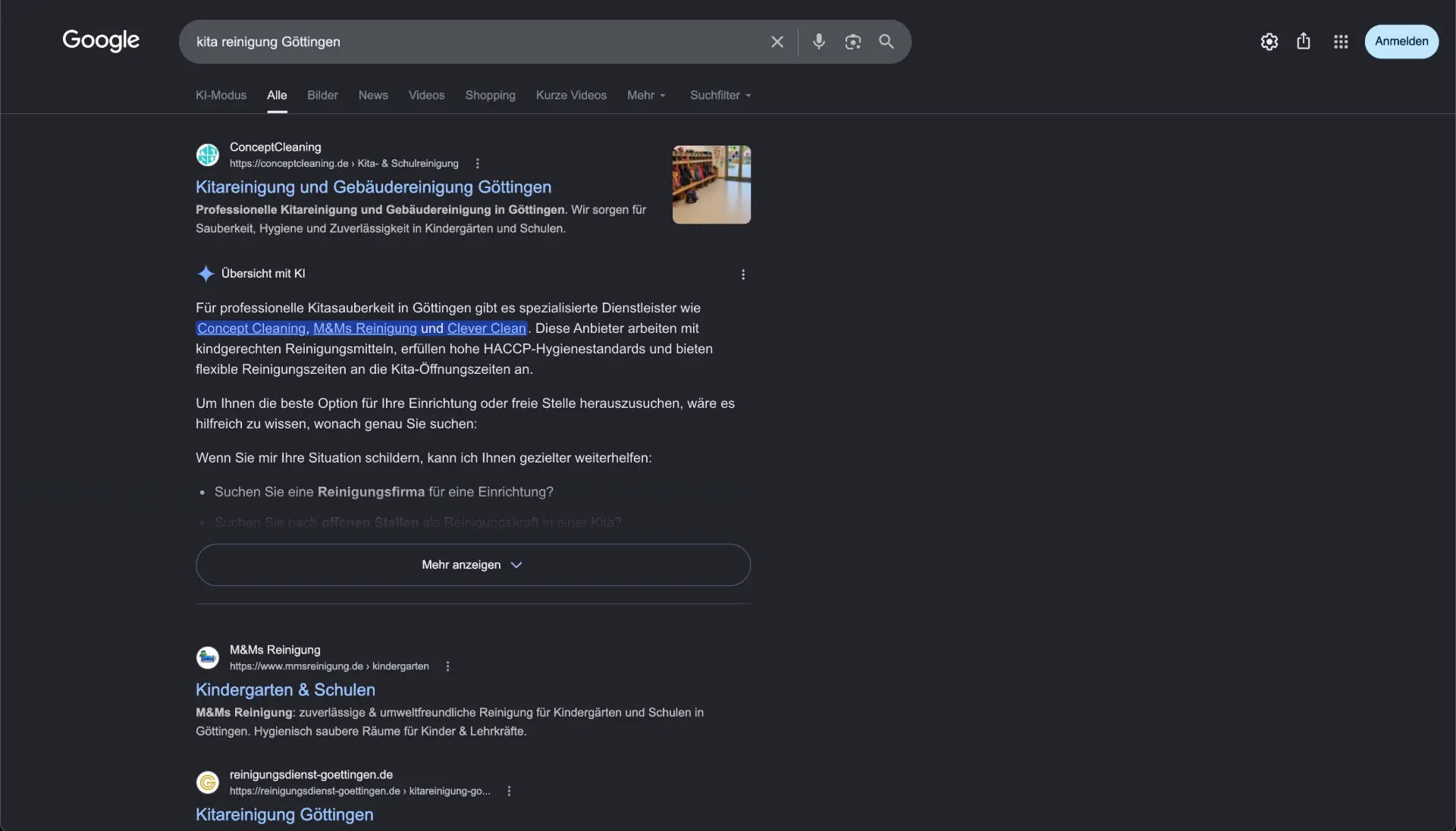1456x831 pixels.
Task: Open the KI overview three-dot options
Action: pos(743,274)
